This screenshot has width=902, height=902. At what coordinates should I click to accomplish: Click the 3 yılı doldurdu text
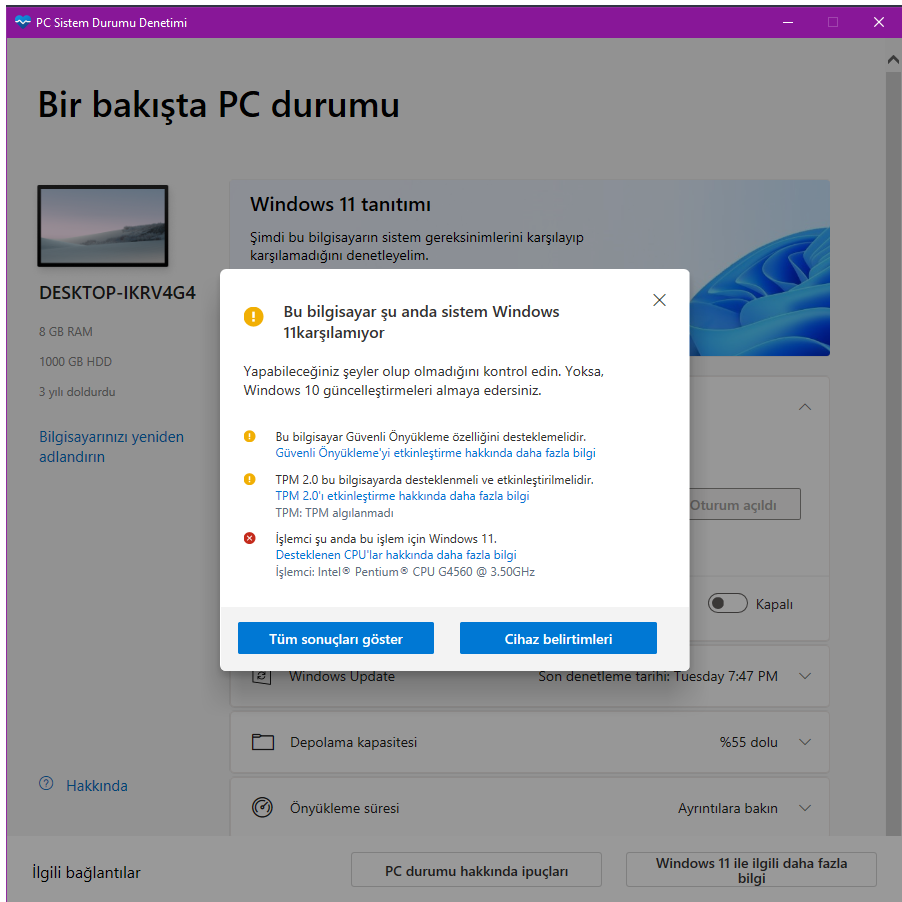click(x=77, y=392)
